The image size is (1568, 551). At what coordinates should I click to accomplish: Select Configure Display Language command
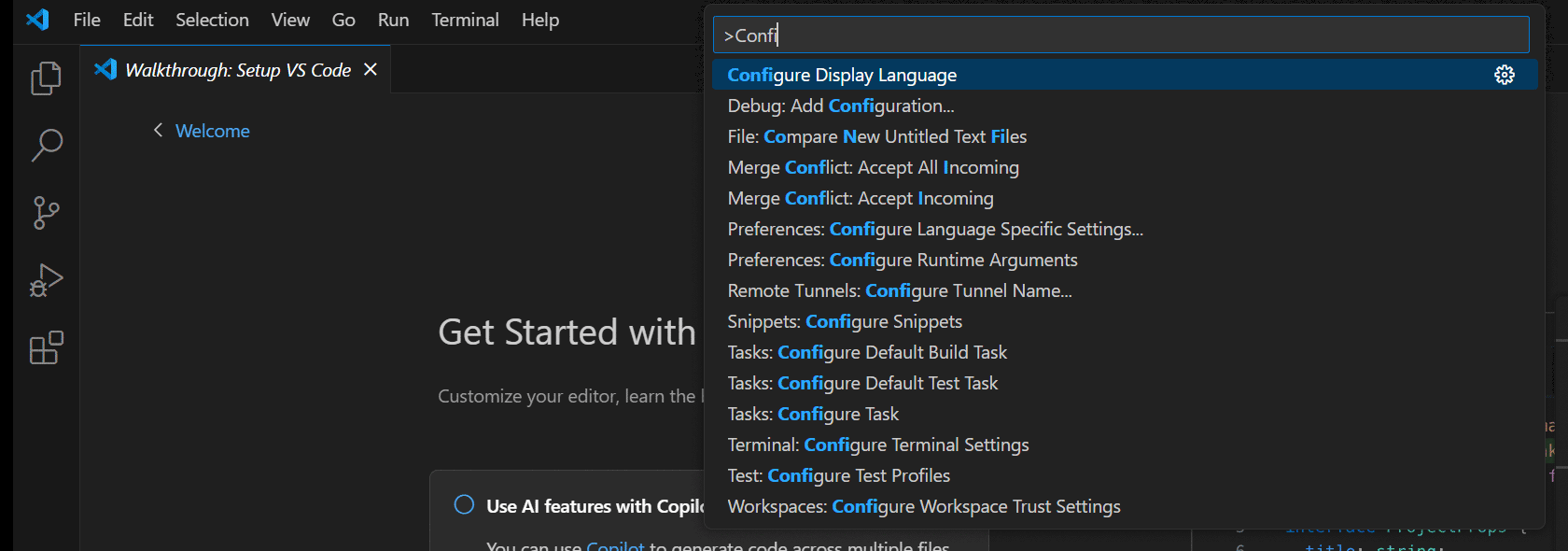coord(842,75)
